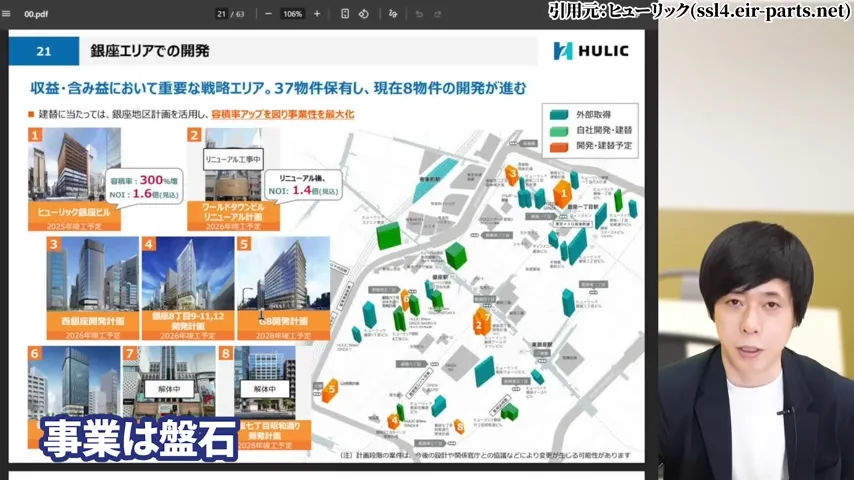Click the slide number box 21
854x480 pixels.
click(x=44, y=51)
